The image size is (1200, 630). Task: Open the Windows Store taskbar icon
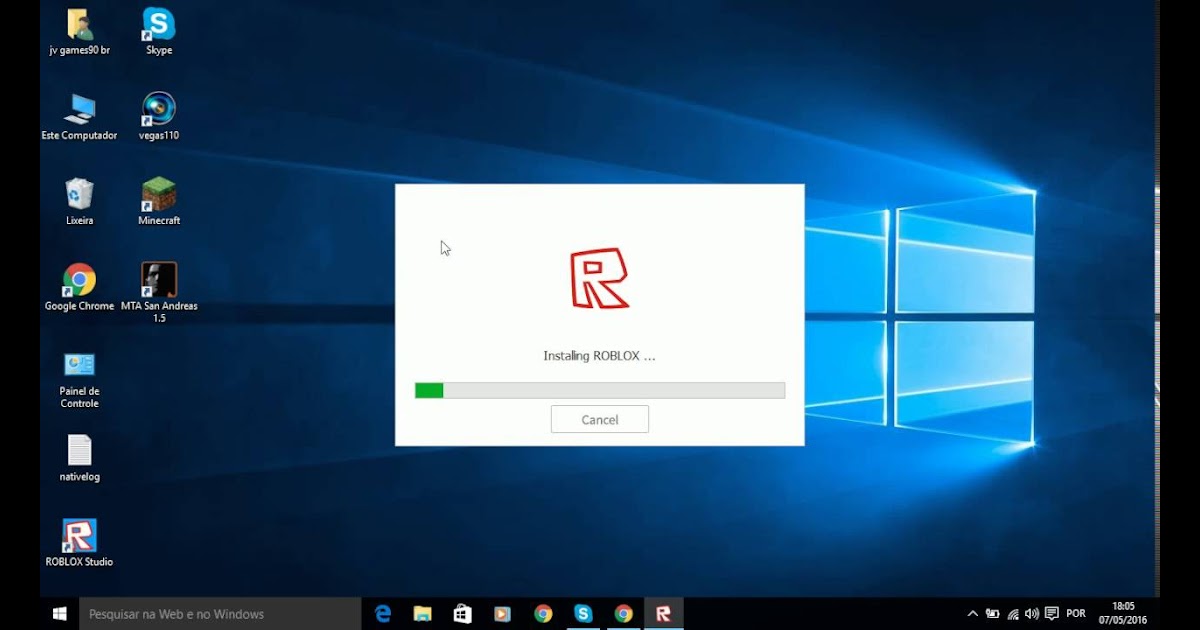pos(462,614)
